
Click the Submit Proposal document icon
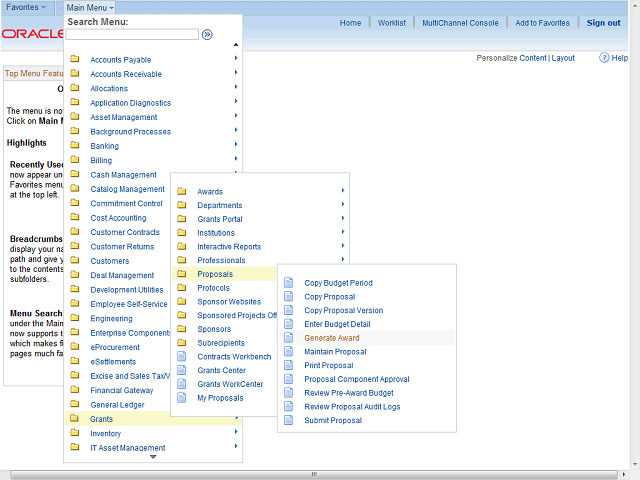[289, 420]
